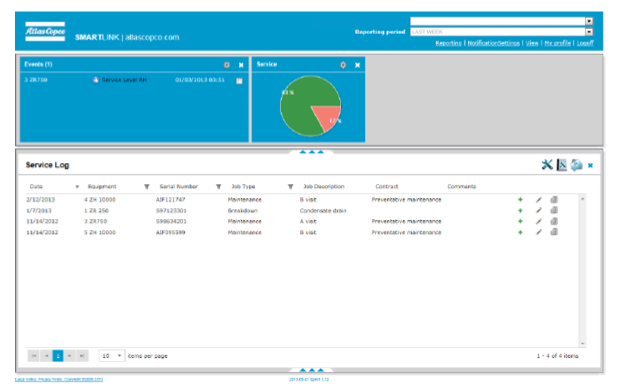
Task: Select the serial number S98634201 cell
Action: pyautogui.click(x=171, y=221)
